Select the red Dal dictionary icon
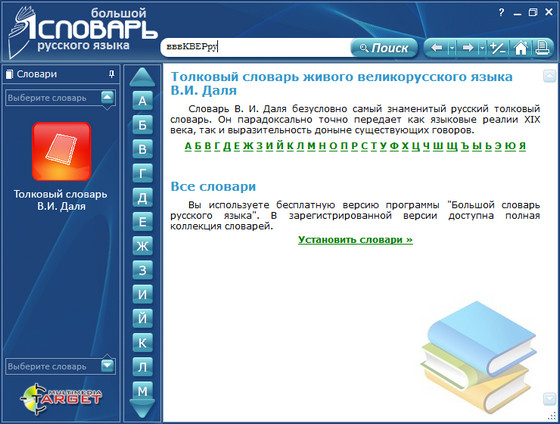Viewport: 560px width, 424px height. point(61,151)
